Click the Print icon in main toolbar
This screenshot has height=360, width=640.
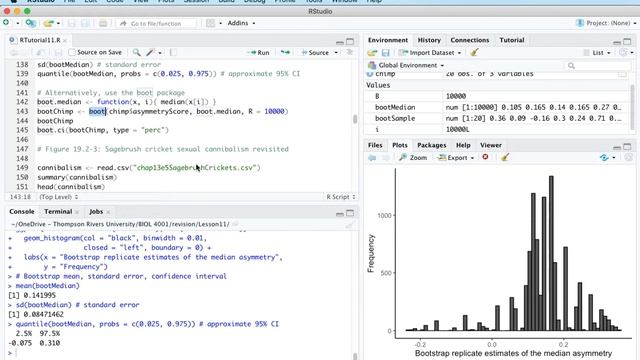coord(103,23)
